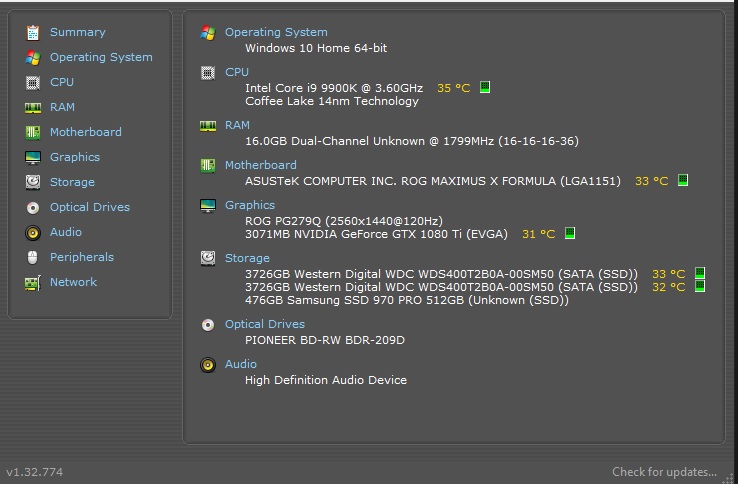Open the Summary section in sidebar
This screenshot has width=738, height=484.
click(78, 32)
